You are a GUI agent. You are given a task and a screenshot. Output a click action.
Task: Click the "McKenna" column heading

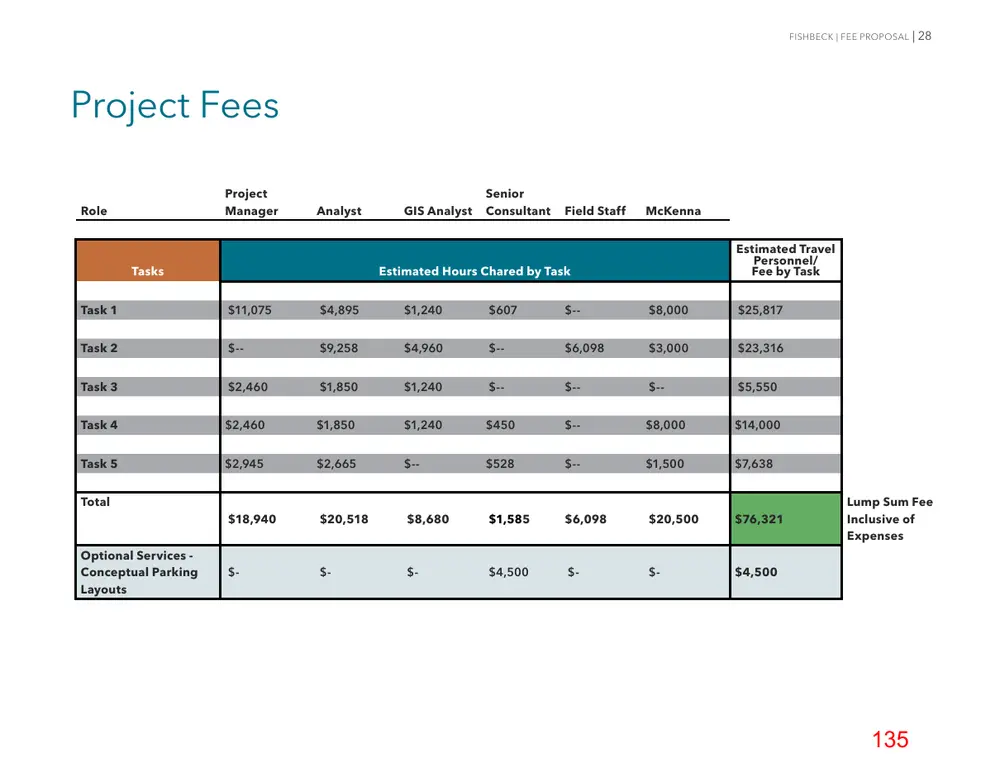coord(673,211)
